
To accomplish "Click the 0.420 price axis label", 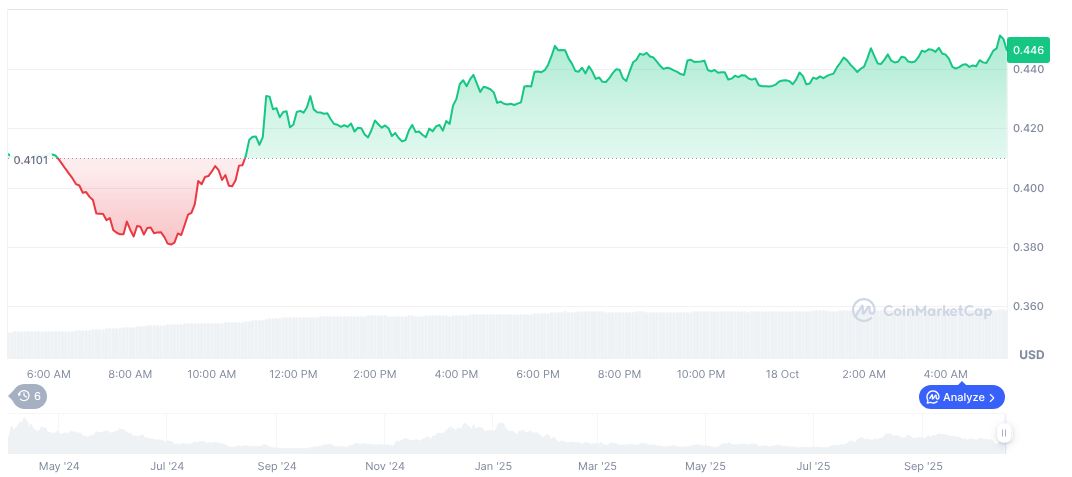I will [x=1027, y=129].
